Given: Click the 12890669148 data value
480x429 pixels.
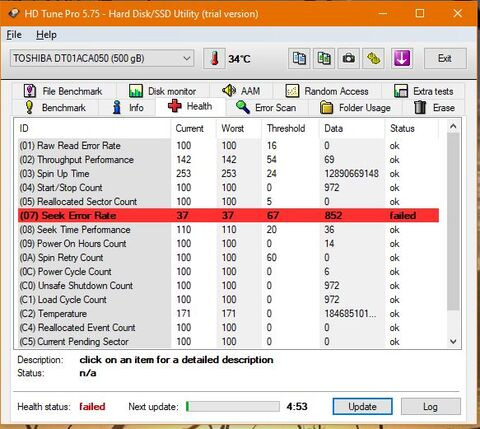Looking at the screenshot, I should [351, 174].
